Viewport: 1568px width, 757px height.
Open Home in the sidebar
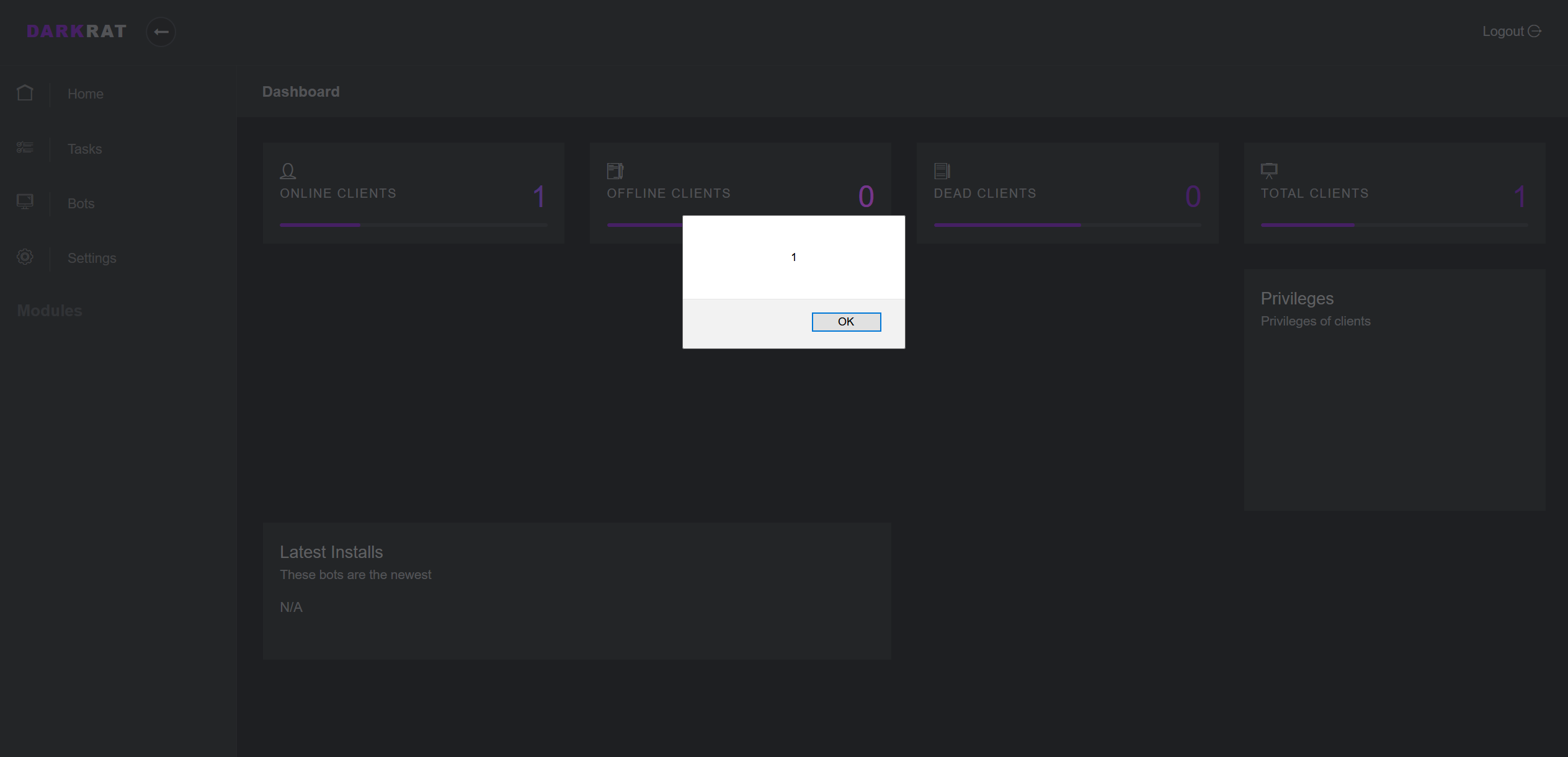click(86, 94)
